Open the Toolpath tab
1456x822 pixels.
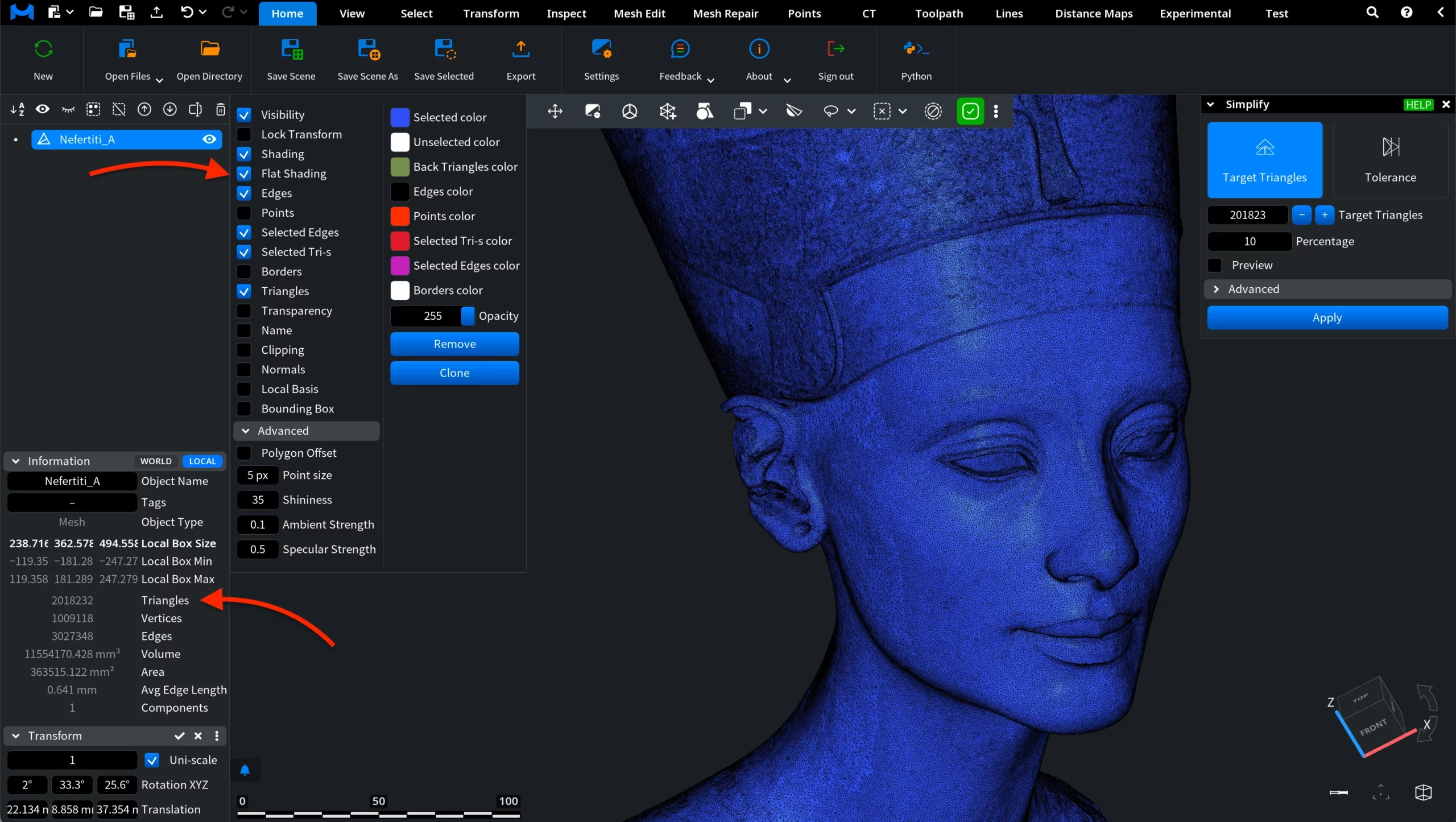pos(939,13)
